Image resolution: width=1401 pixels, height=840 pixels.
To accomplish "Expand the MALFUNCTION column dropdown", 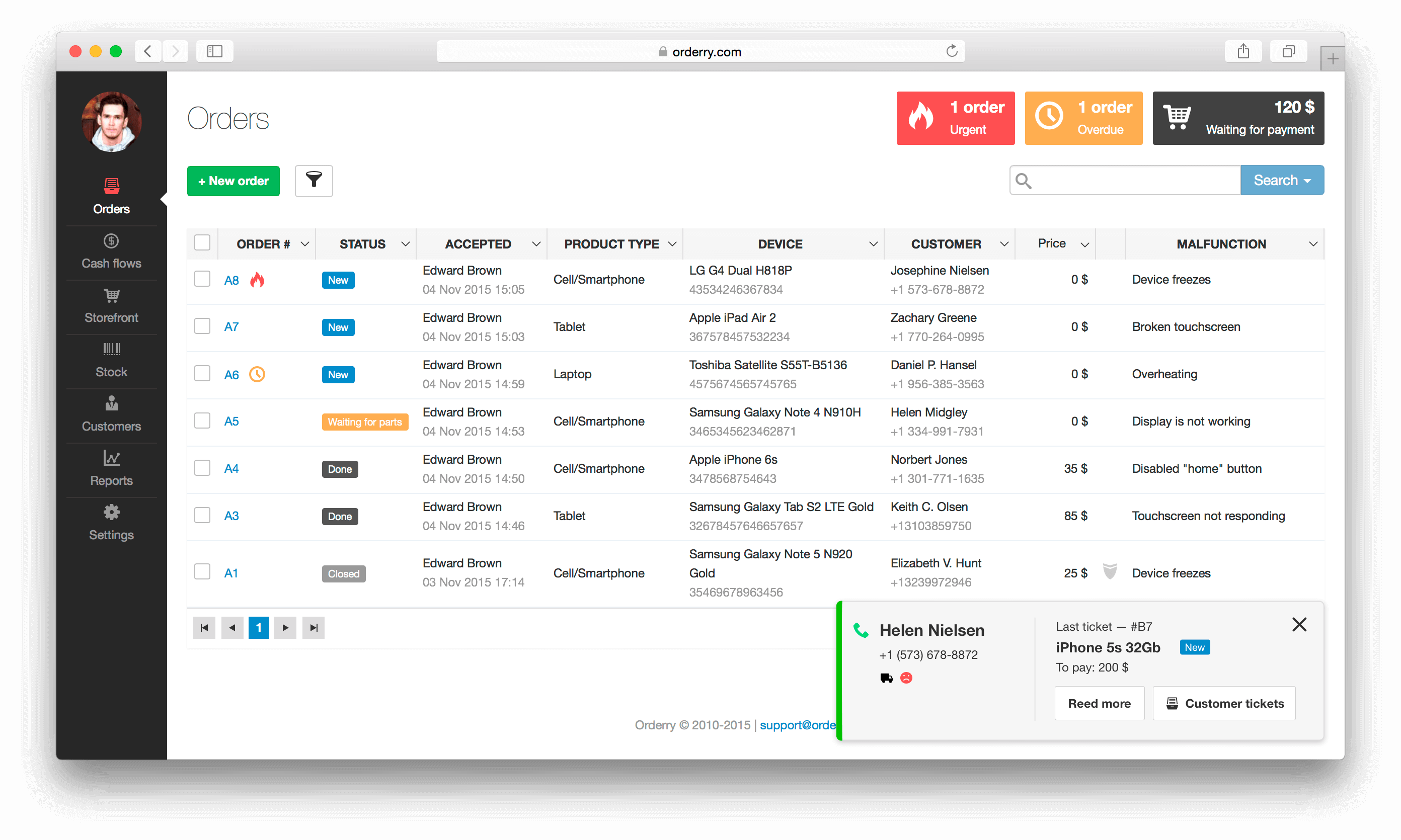I will point(1312,244).
